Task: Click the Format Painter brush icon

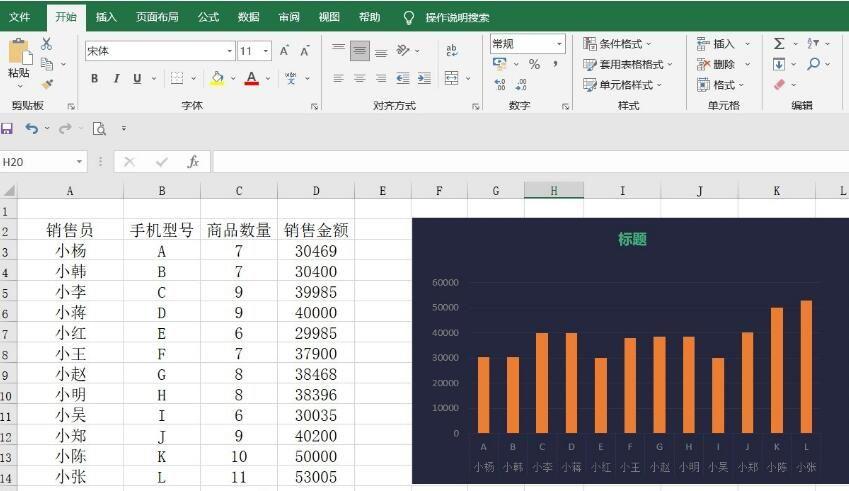Action: [x=47, y=84]
